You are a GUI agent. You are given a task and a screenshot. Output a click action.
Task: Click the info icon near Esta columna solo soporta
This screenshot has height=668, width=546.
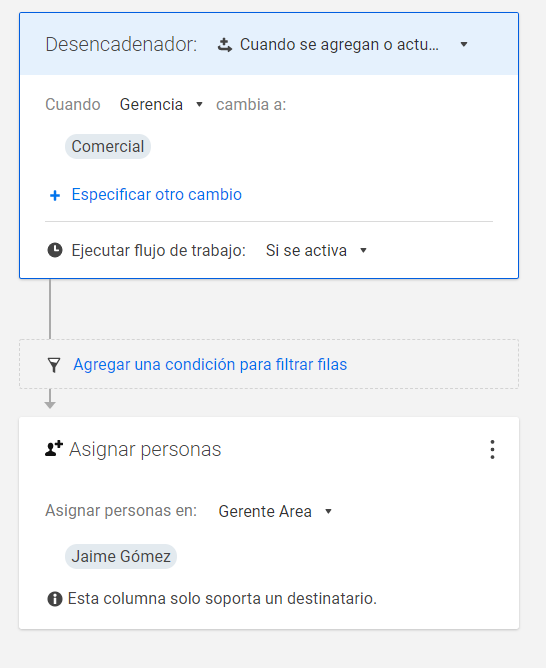55,599
